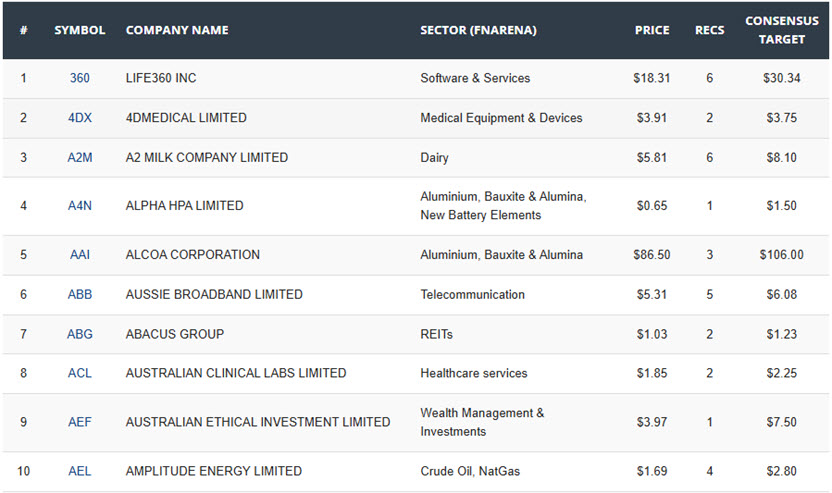
Task: Click the $106.00 consensus target
Action: click(x=782, y=255)
